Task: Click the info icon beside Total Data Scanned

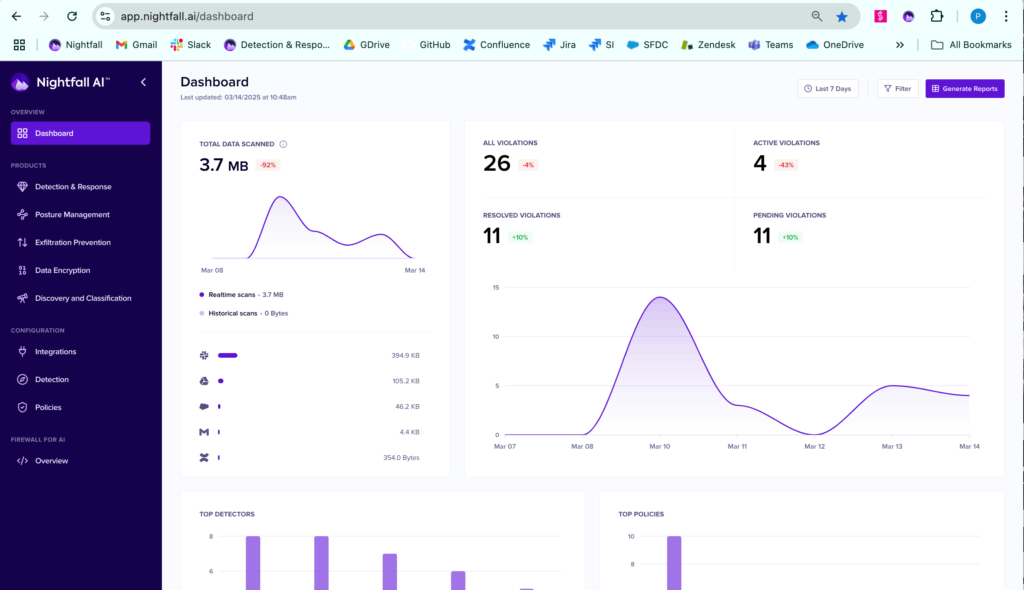Action: click(283, 144)
